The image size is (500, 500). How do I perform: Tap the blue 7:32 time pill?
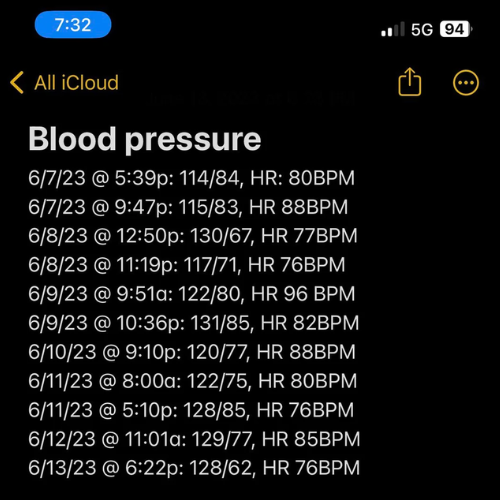pyautogui.click(x=73, y=25)
